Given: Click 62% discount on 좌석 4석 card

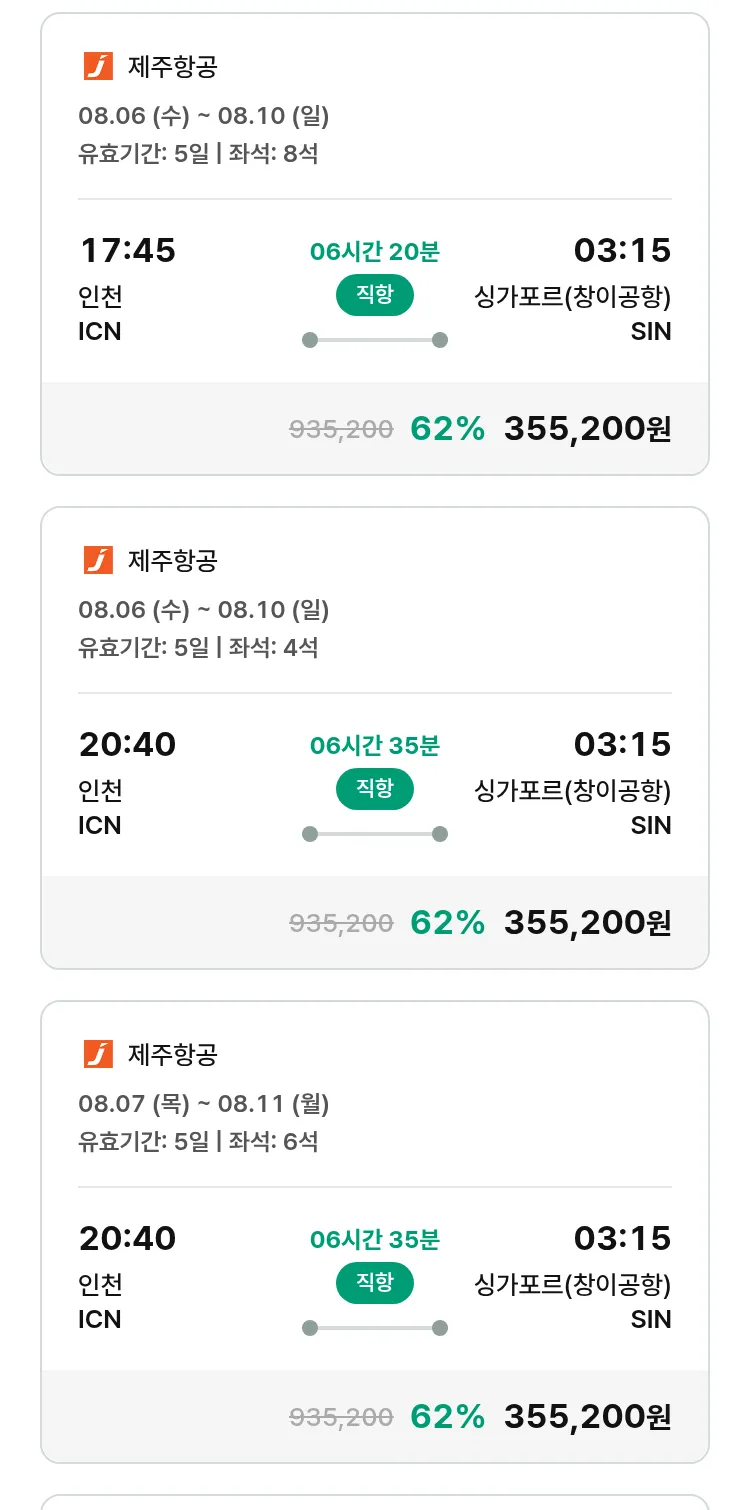Looking at the screenshot, I should tap(447, 923).
